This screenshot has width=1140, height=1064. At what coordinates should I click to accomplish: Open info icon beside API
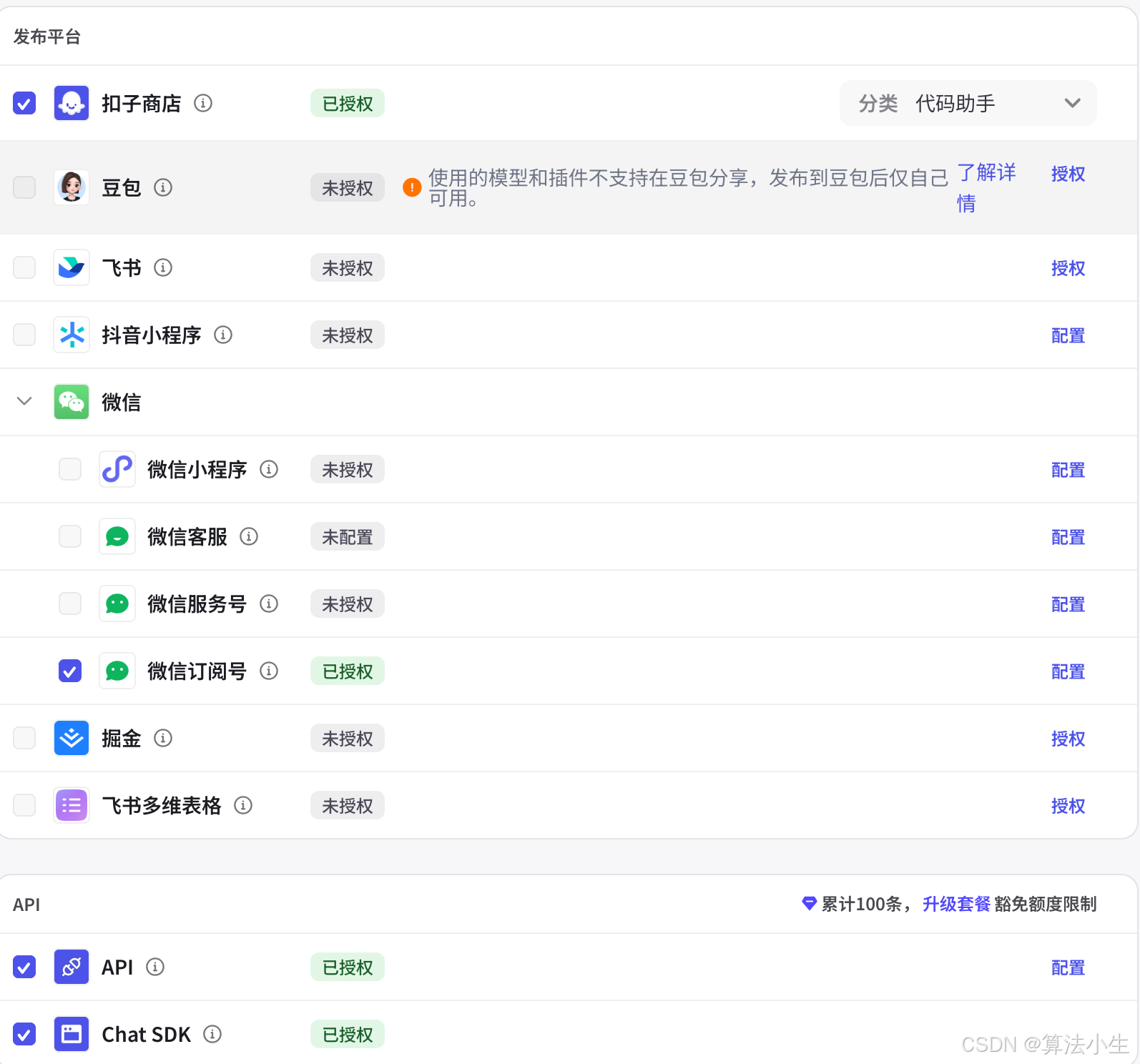155,967
